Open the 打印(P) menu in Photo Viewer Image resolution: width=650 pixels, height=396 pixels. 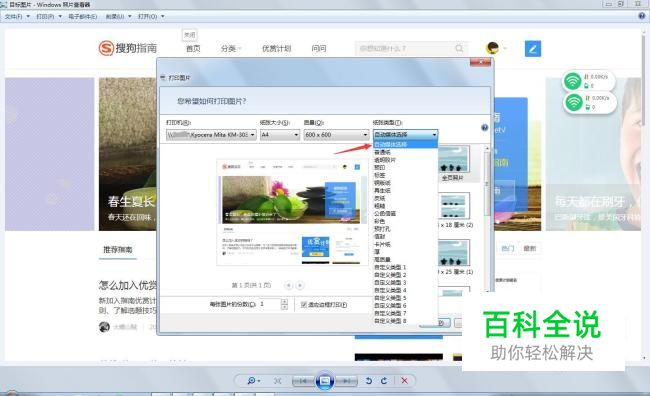pyautogui.click(x=49, y=17)
